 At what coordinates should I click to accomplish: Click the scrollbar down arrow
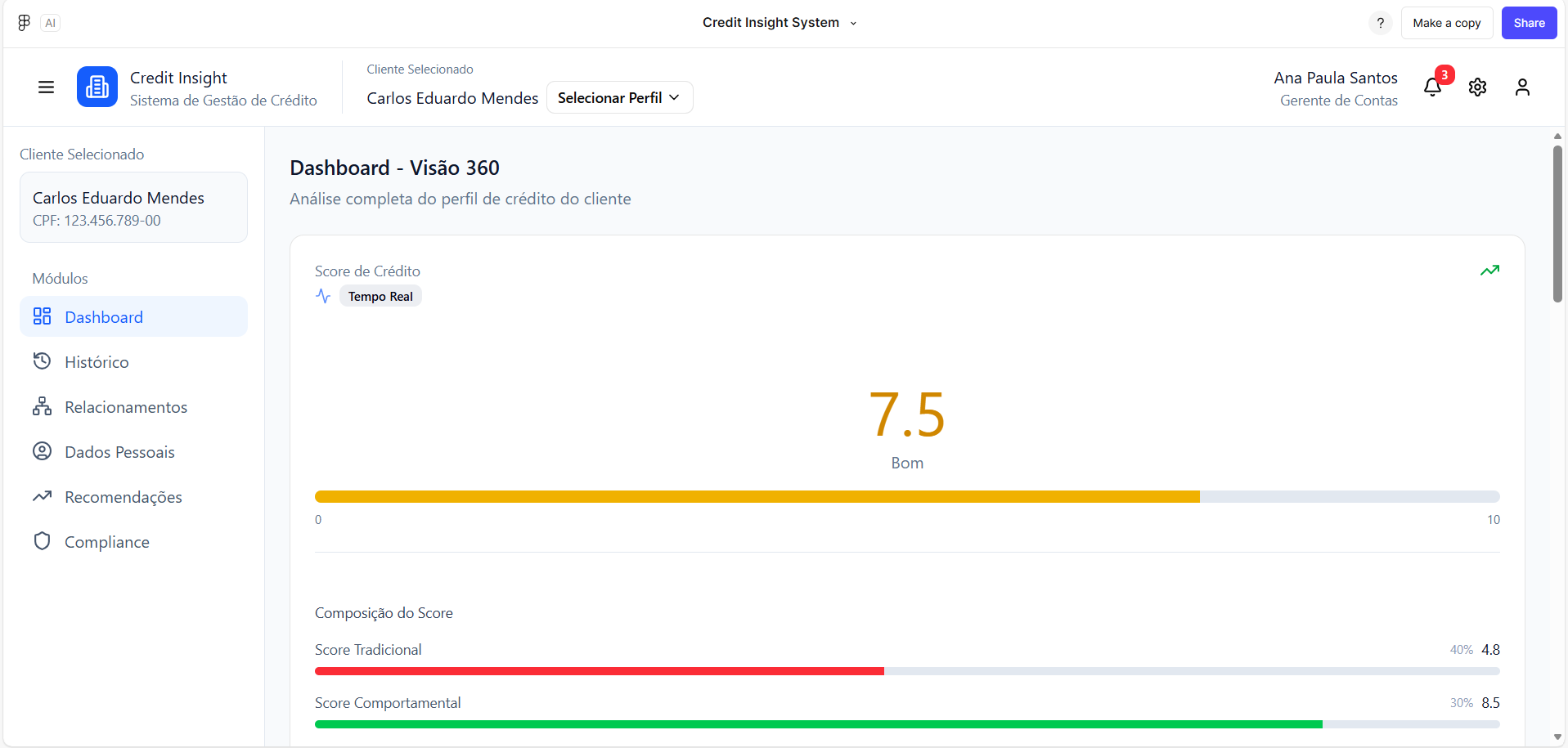(x=1557, y=737)
